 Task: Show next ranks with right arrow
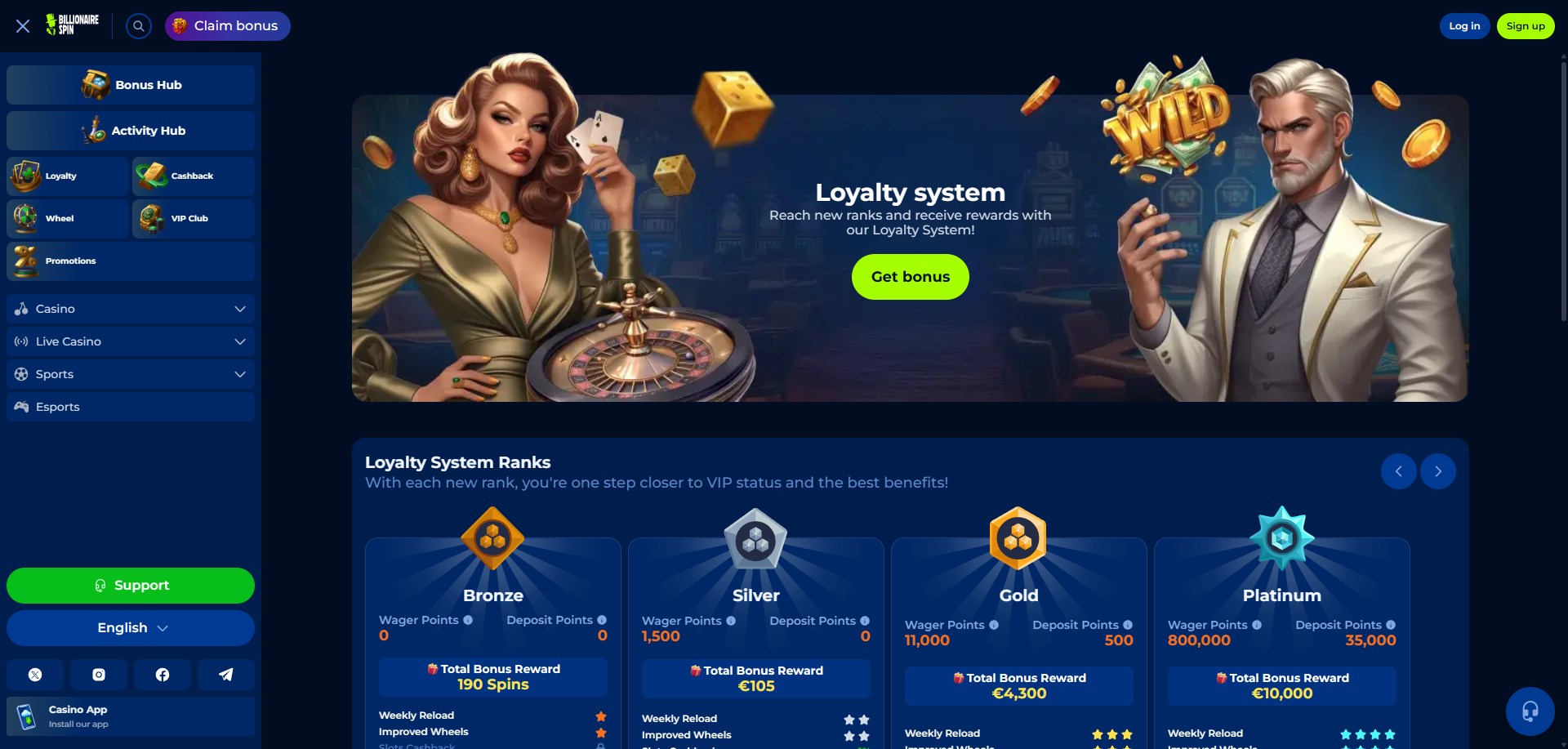pyautogui.click(x=1438, y=471)
